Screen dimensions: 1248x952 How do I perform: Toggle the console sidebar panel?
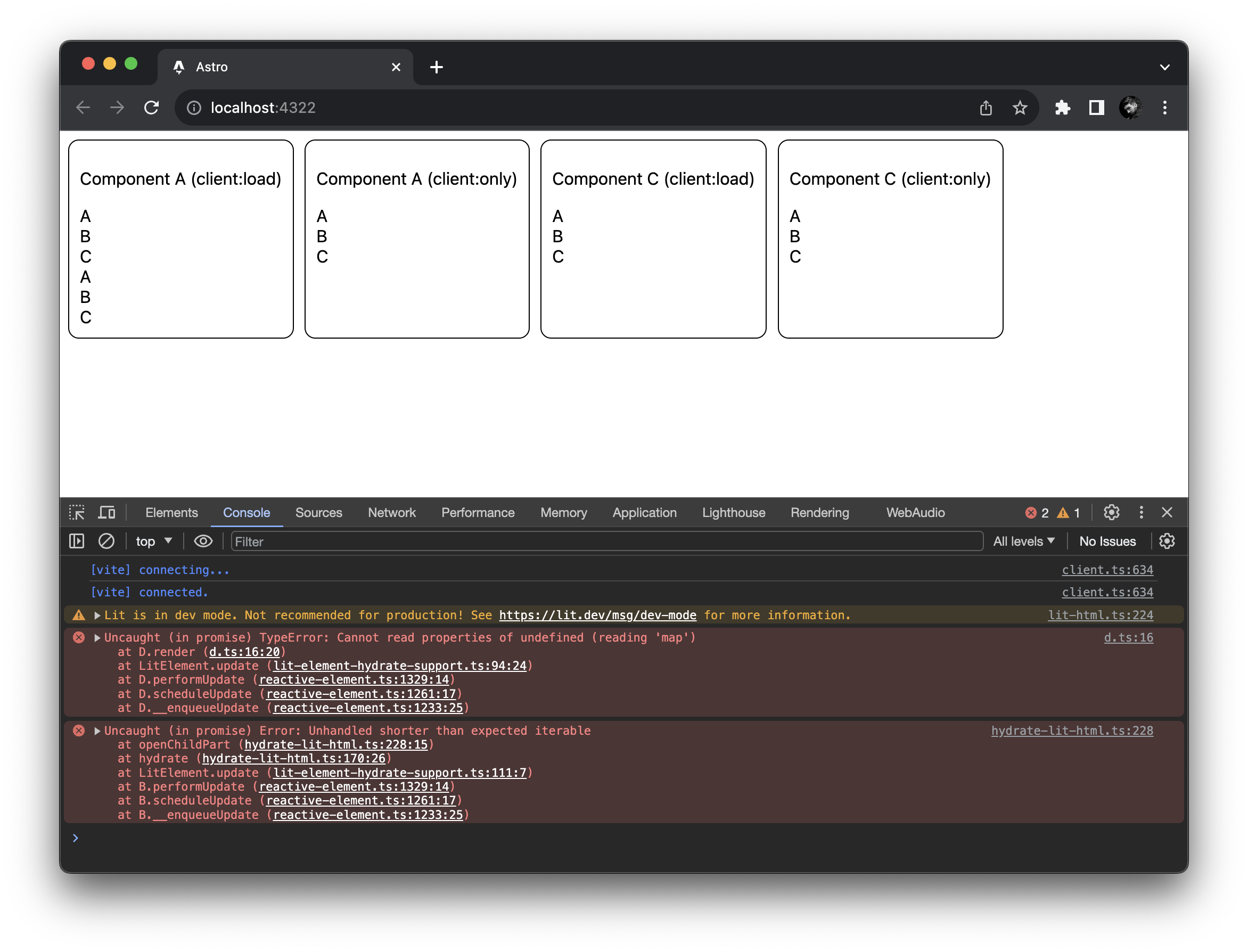click(x=77, y=541)
